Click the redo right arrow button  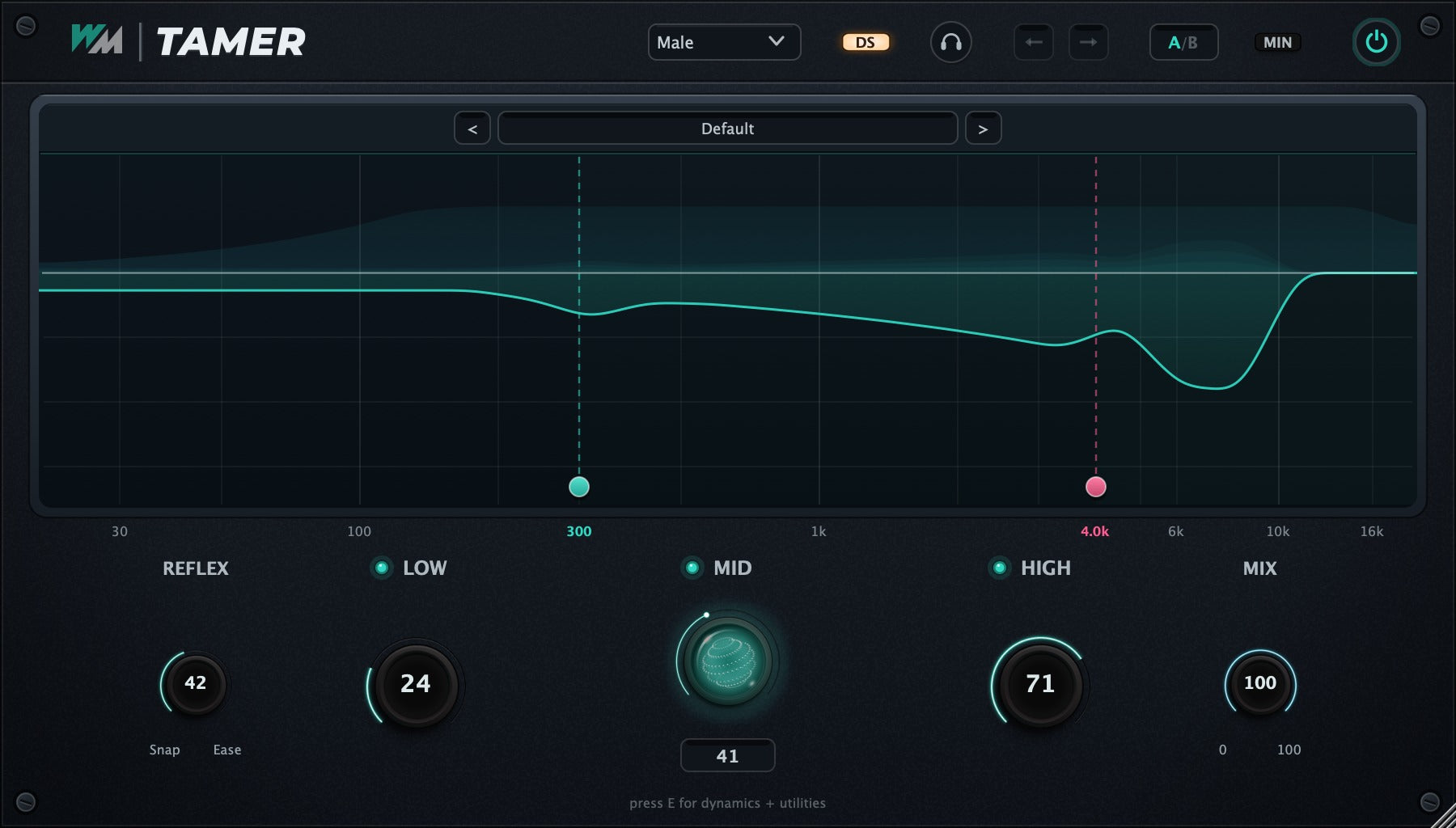point(1089,42)
